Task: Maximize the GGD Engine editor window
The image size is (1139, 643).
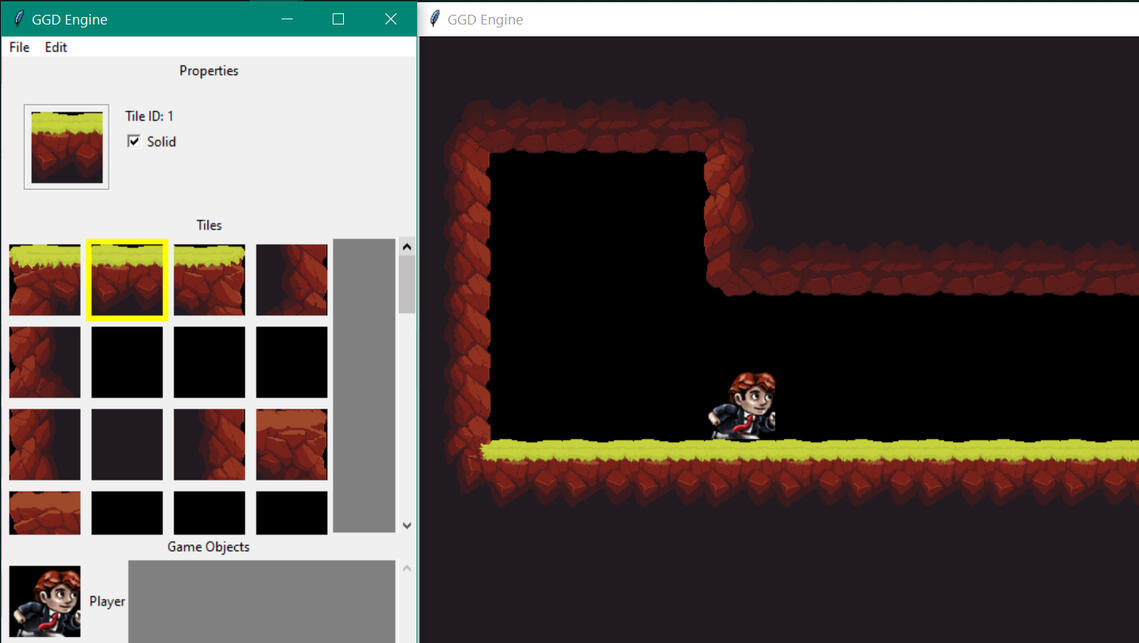Action: 338,19
